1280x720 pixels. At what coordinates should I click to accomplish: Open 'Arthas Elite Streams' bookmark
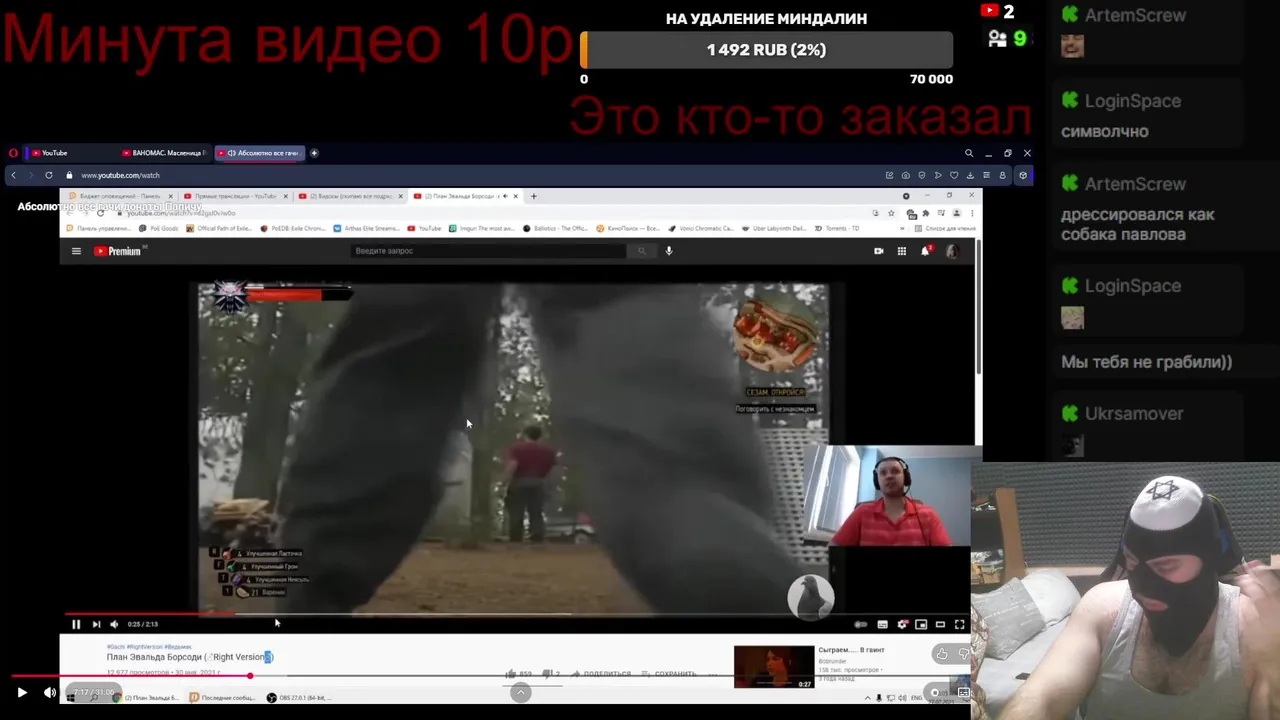(x=366, y=228)
